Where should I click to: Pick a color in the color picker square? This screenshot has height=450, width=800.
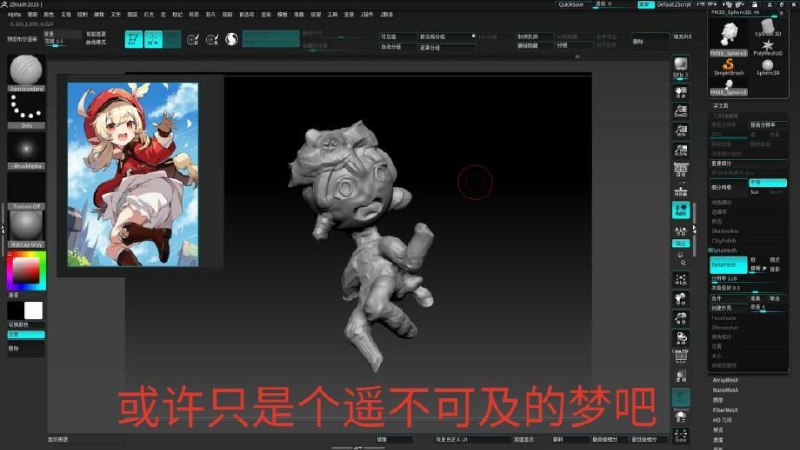[26, 270]
